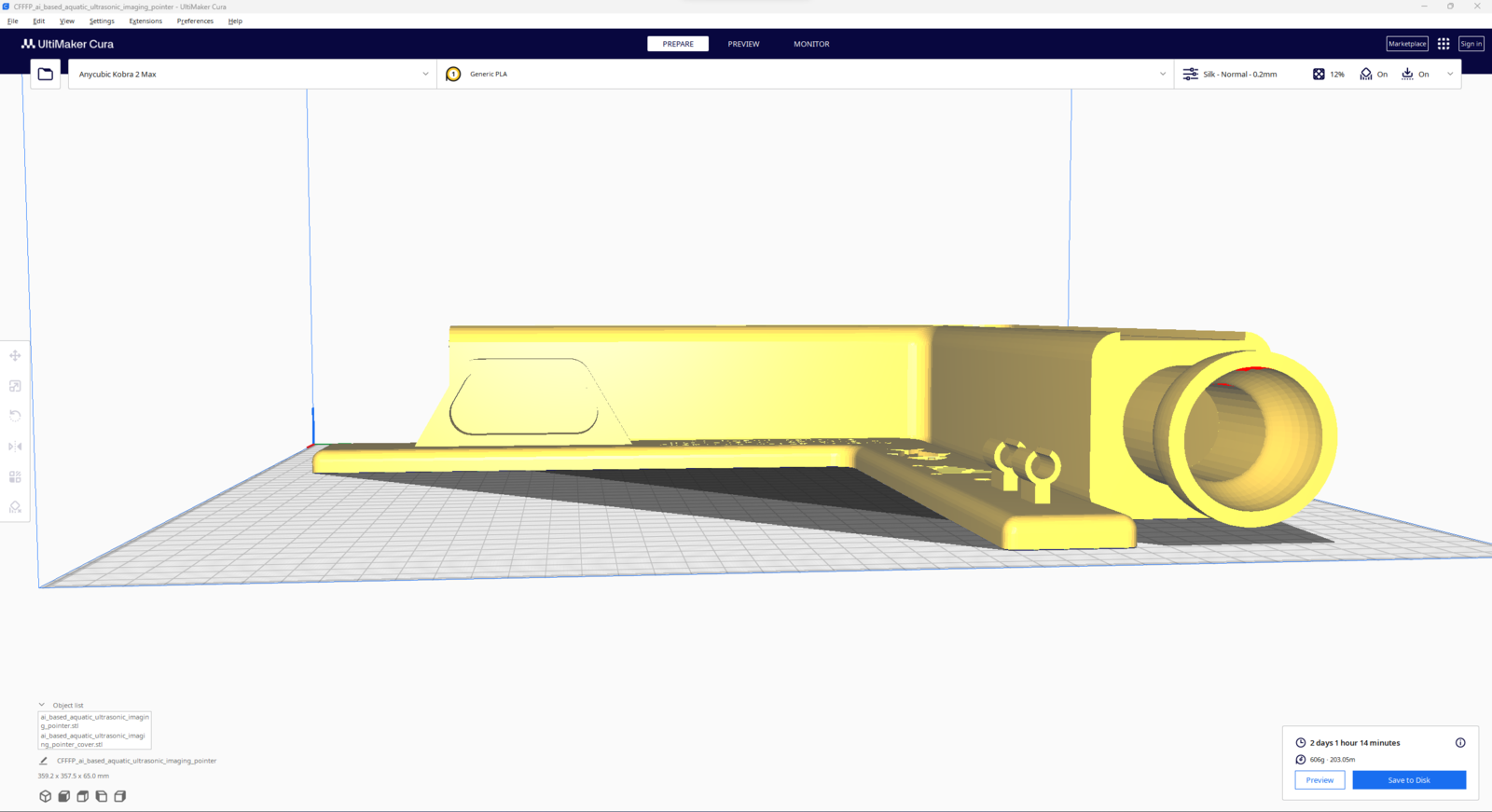Select the Move tool in left toolbar

click(x=15, y=355)
